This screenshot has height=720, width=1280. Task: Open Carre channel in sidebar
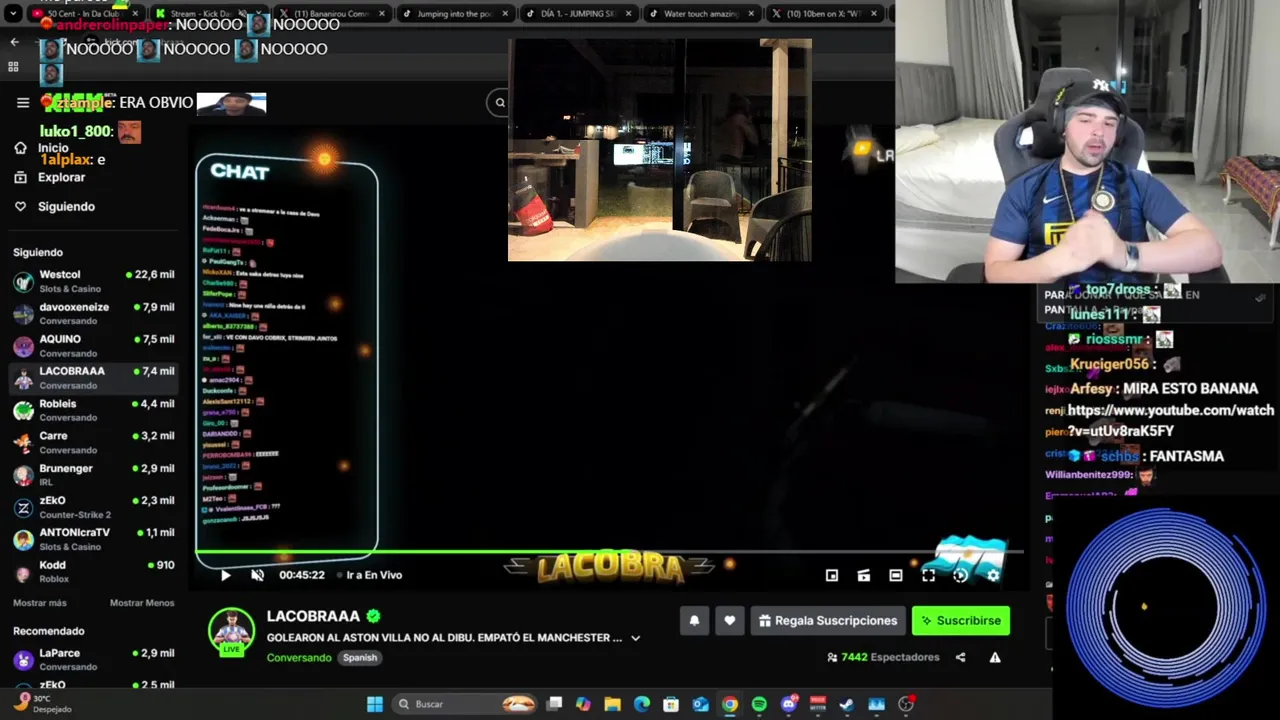[94, 443]
